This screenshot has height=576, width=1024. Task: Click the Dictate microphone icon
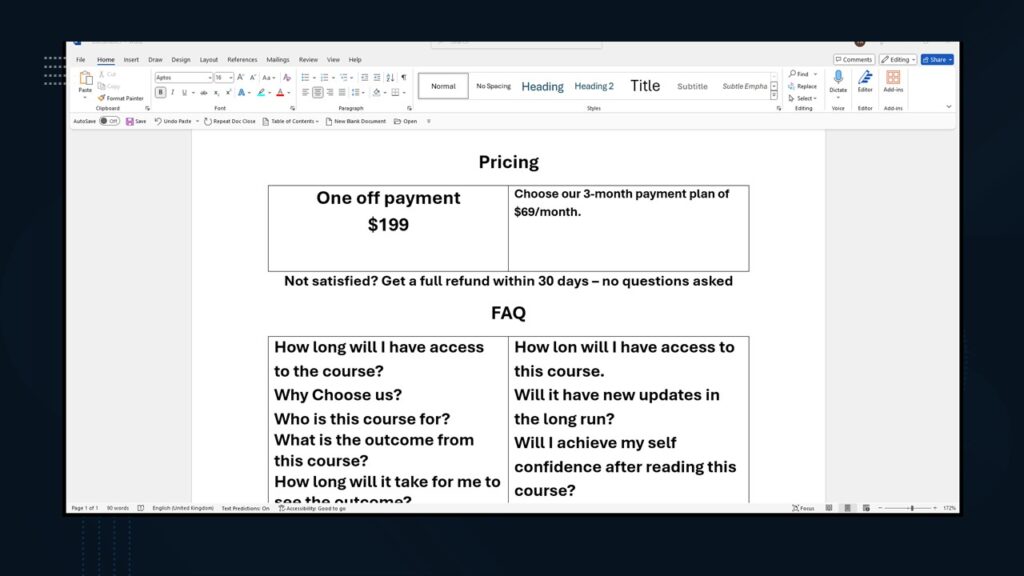click(x=838, y=78)
